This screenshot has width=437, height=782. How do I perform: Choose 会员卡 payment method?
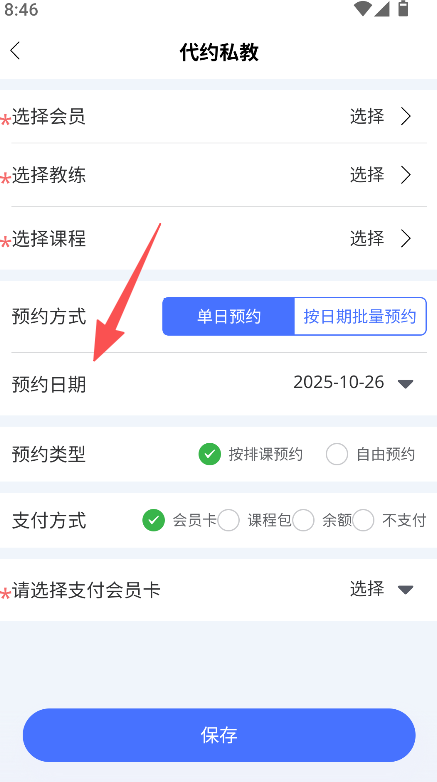coord(154,521)
